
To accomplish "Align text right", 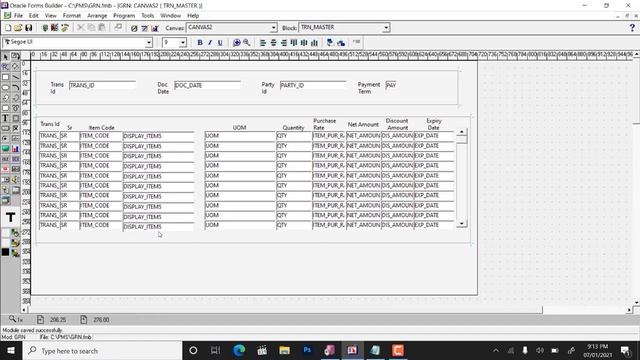I will click(x=283, y=42).
